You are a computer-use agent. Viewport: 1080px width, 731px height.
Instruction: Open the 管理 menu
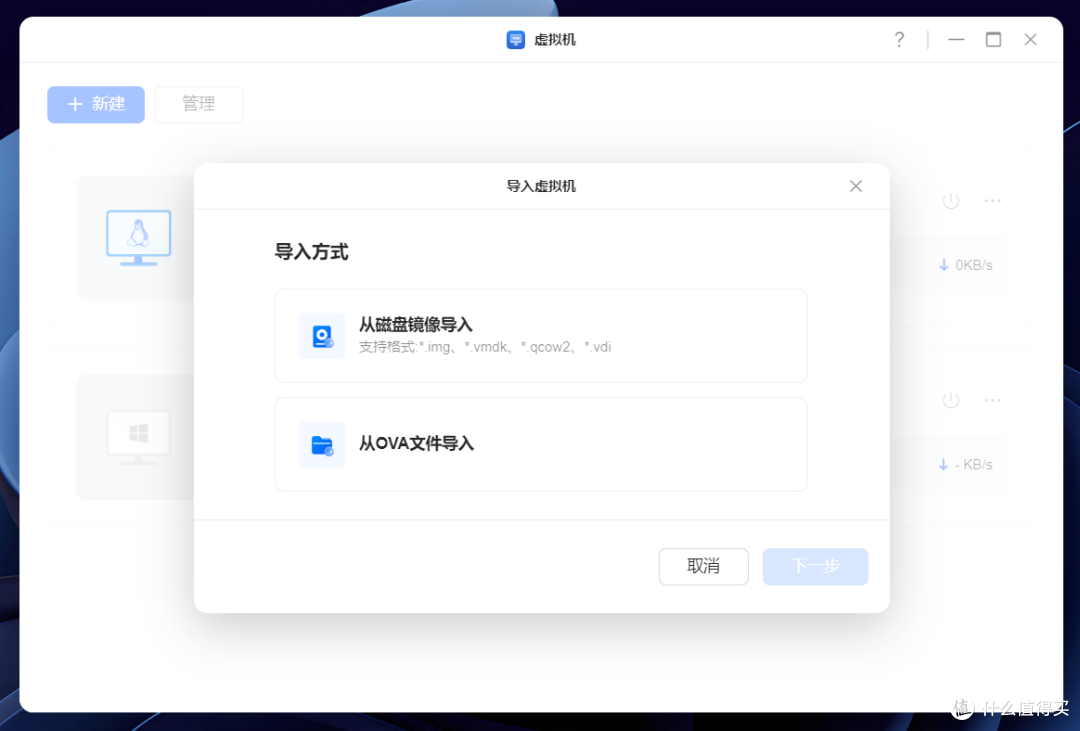pos(199,105)
